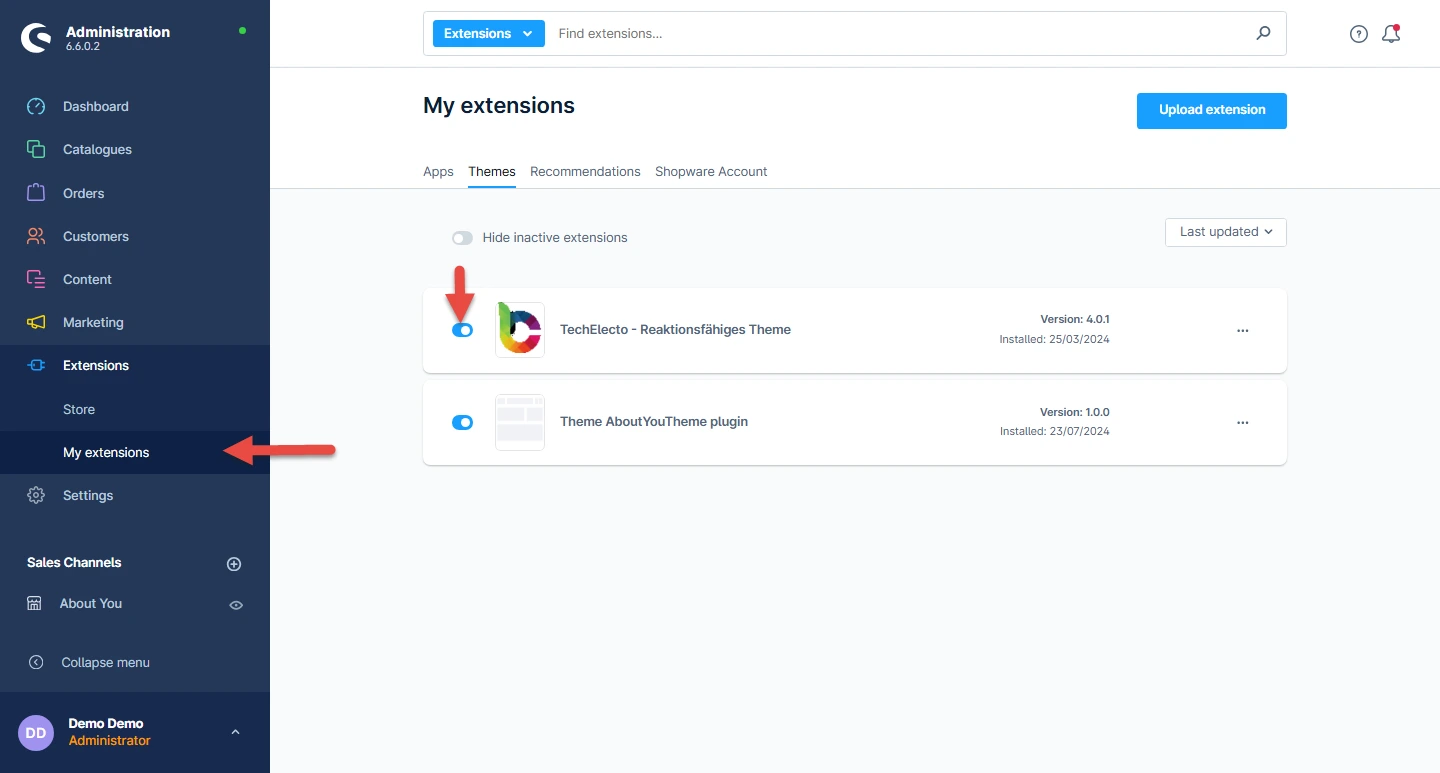This screenshot has width=1440, height=773.
Task: Open the help question mark icon
Action: tap(1358, 34)
